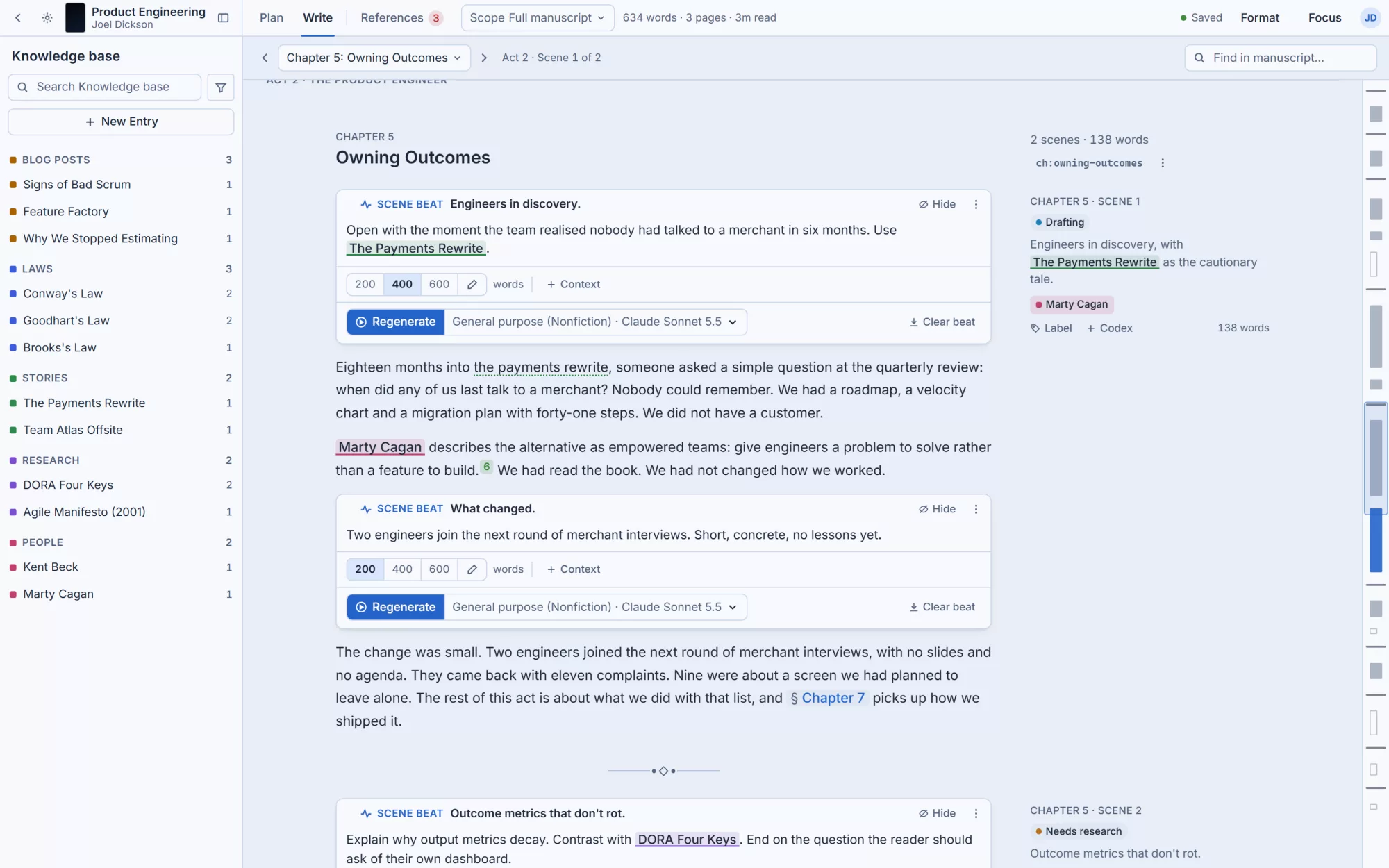Toggle the sidebar panel icon
This screenshot has height=868, width=1389.
224,18
